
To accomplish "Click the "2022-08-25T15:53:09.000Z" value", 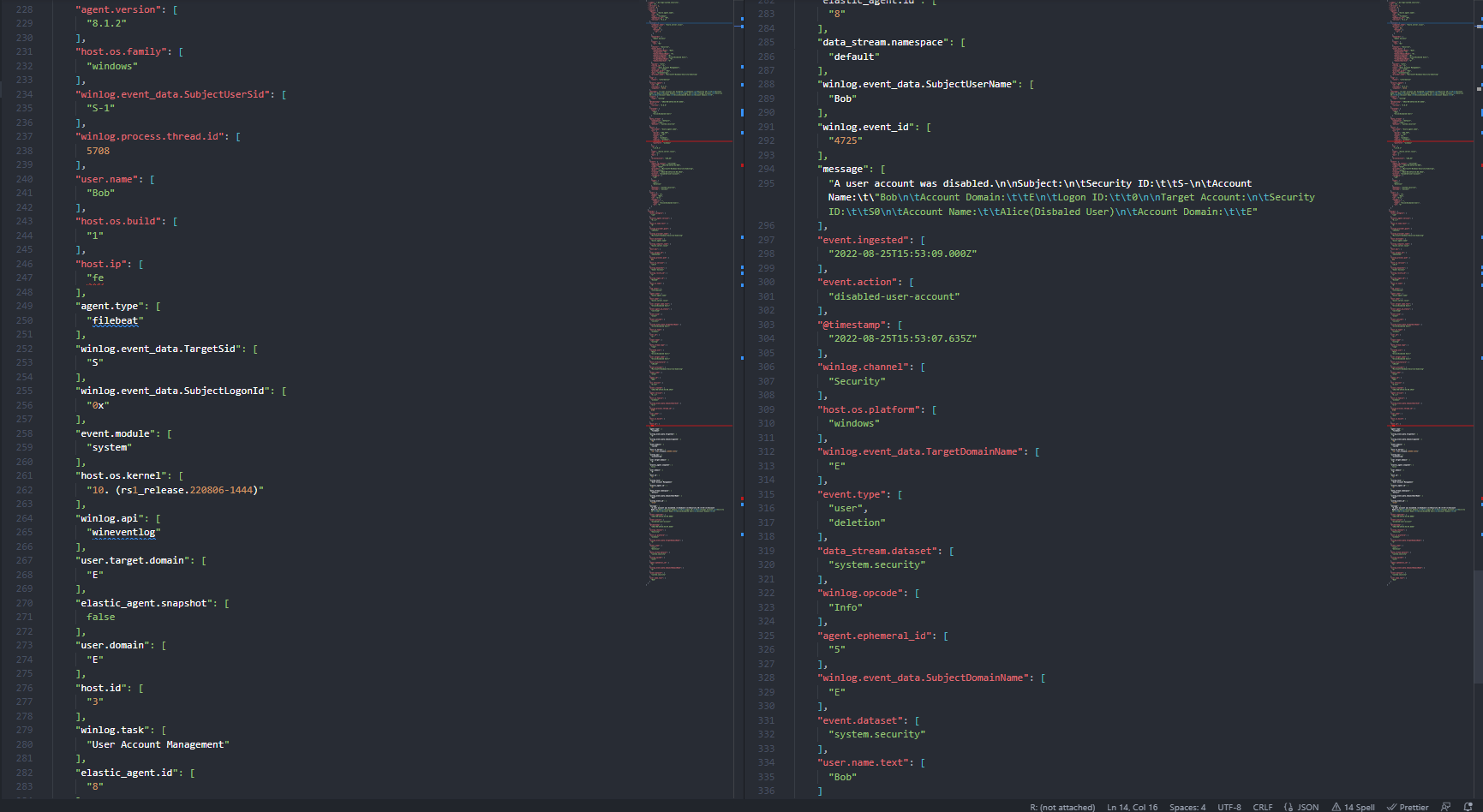I will pyautogui.click(x=903, y=254).
